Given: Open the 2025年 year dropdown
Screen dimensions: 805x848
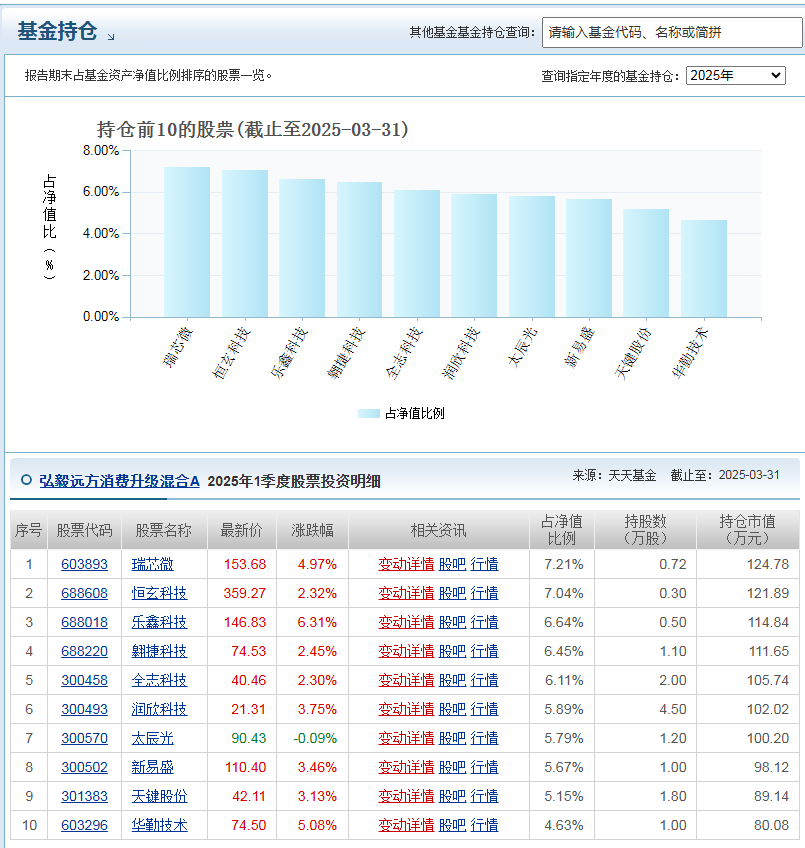Looking at the screenshot, I should pyautogui.click(x=736, y=75).
